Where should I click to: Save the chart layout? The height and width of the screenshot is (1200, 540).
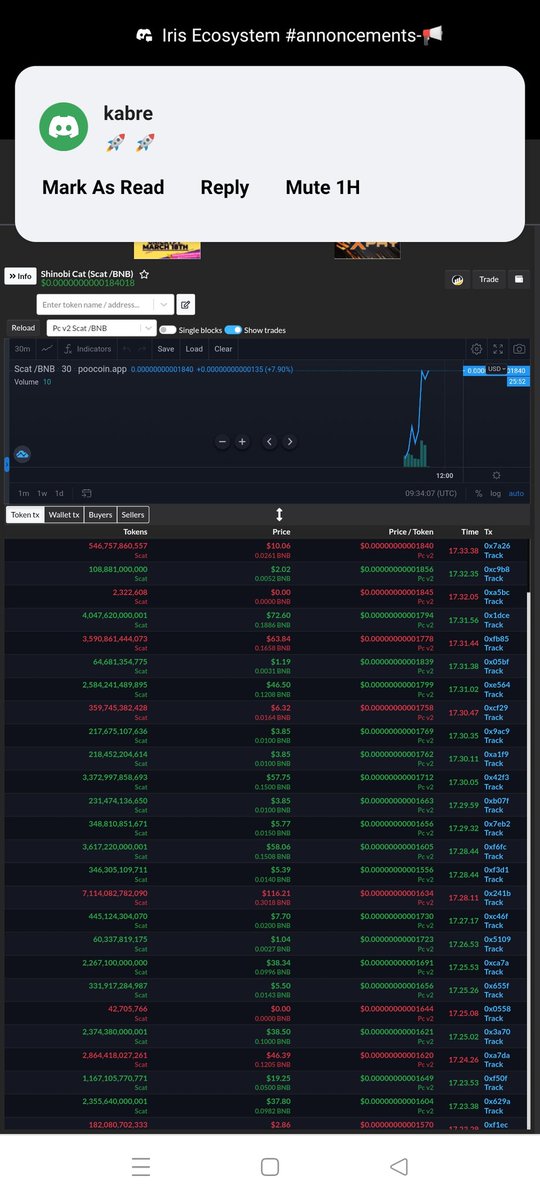click(166, 349)
